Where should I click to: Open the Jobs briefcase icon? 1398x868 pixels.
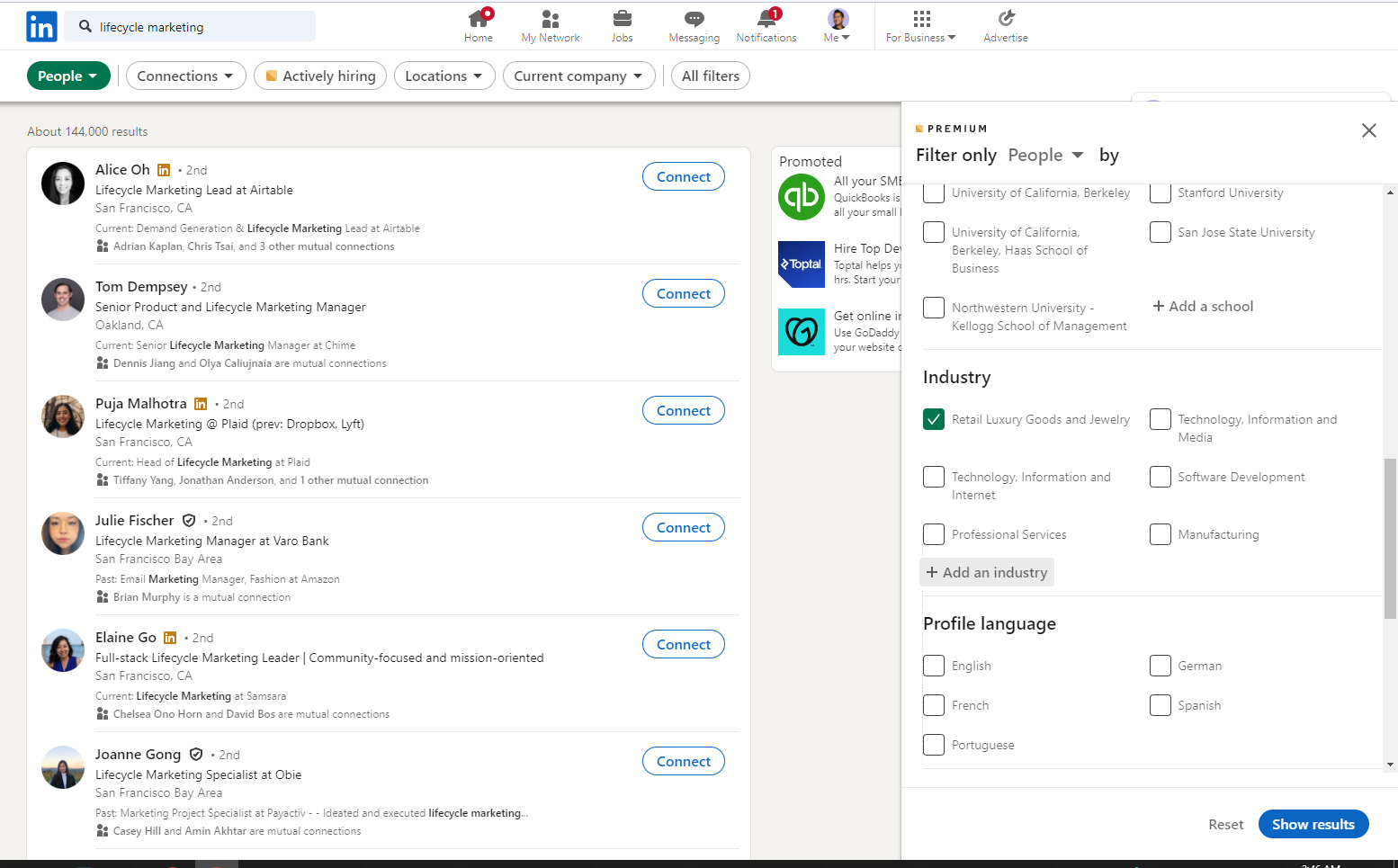(622, 19)
